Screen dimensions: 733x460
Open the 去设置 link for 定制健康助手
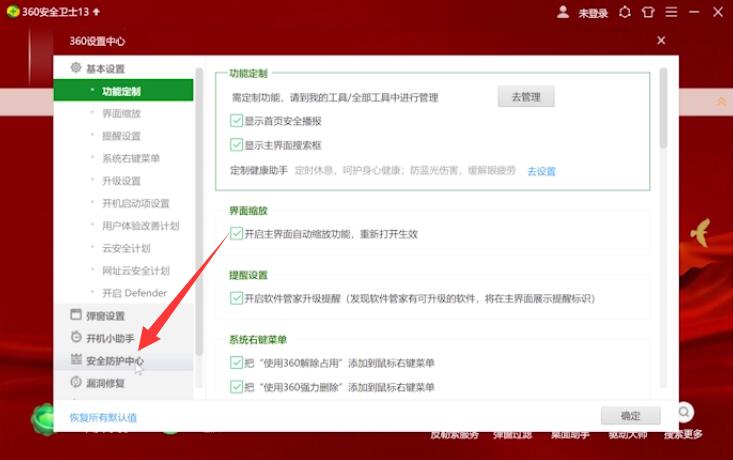click(541, 171)
